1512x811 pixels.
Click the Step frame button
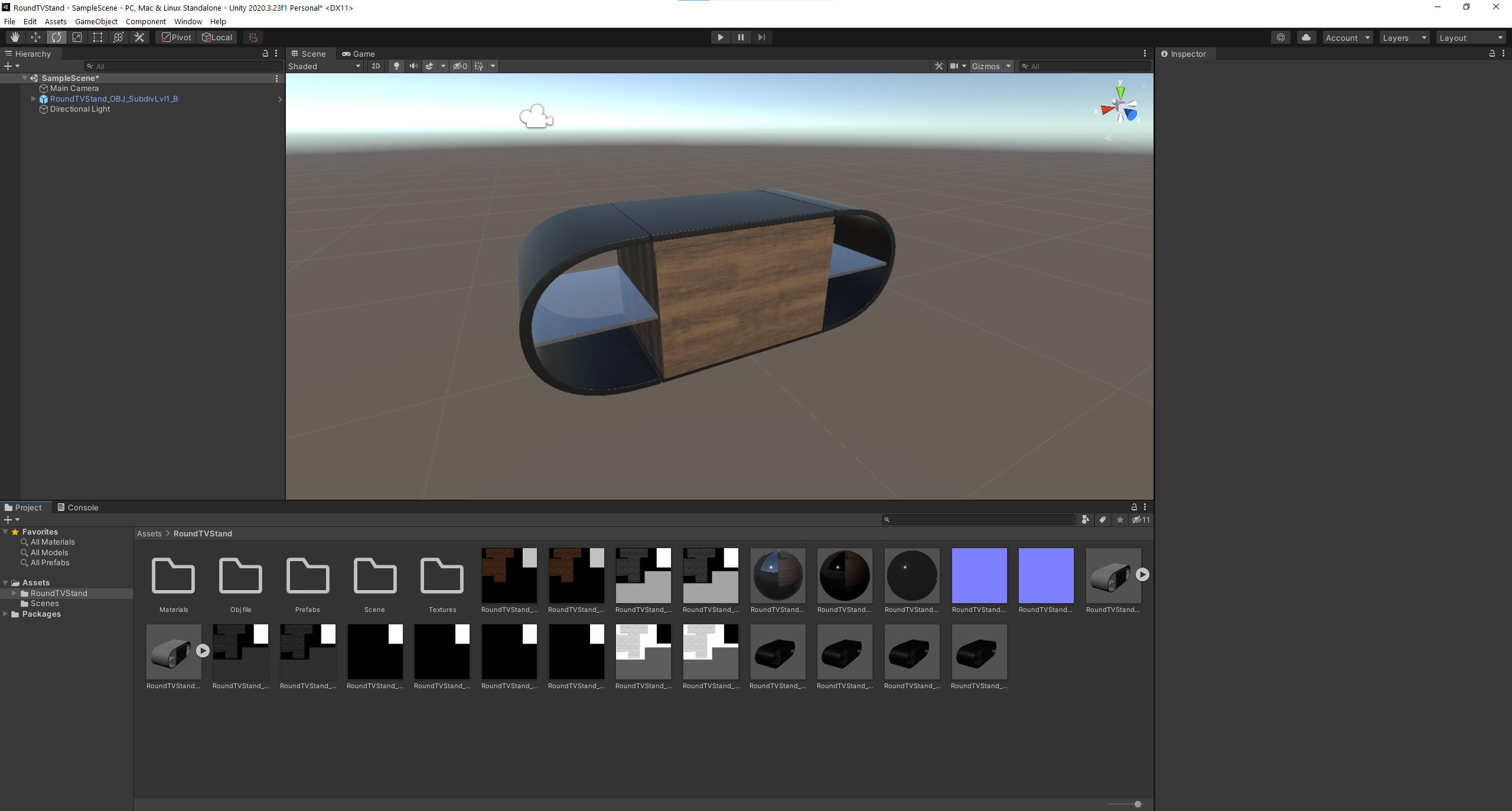coord(761,37)
